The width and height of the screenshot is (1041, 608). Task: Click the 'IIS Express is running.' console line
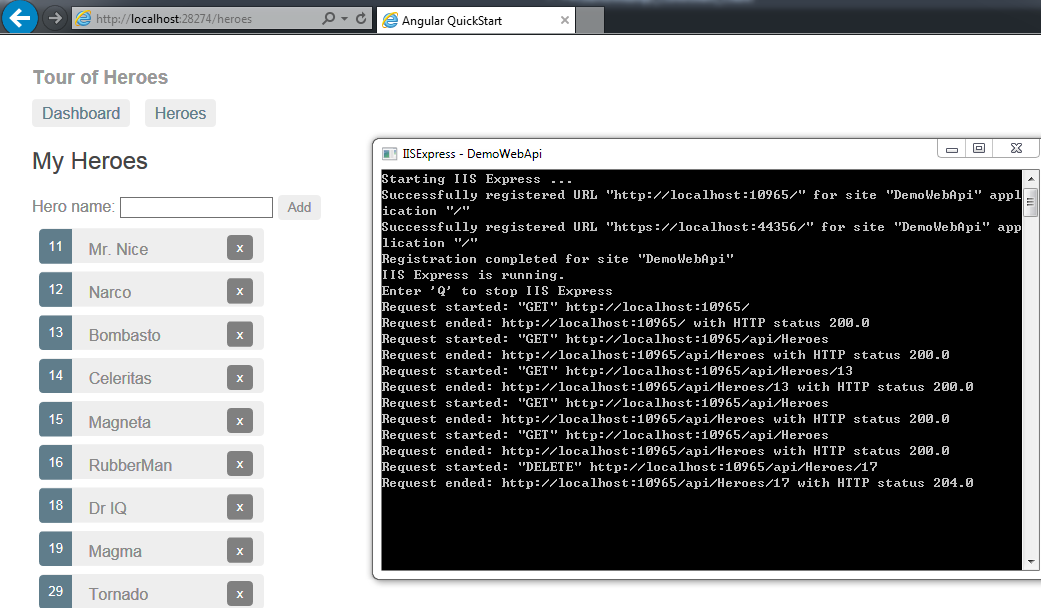pos(473,275)
